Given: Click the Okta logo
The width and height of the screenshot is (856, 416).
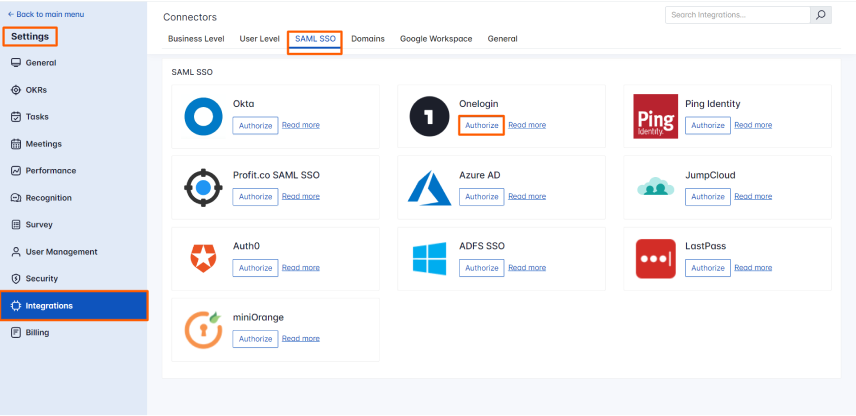Looking at the screenshot, I should pos(203,116).
